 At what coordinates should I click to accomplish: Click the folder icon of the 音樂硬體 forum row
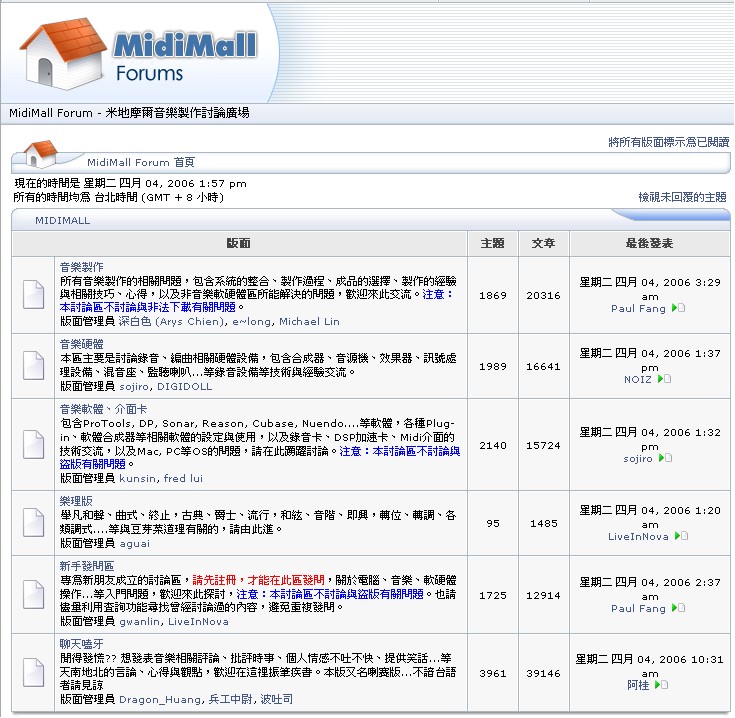(x=33, y=365)
